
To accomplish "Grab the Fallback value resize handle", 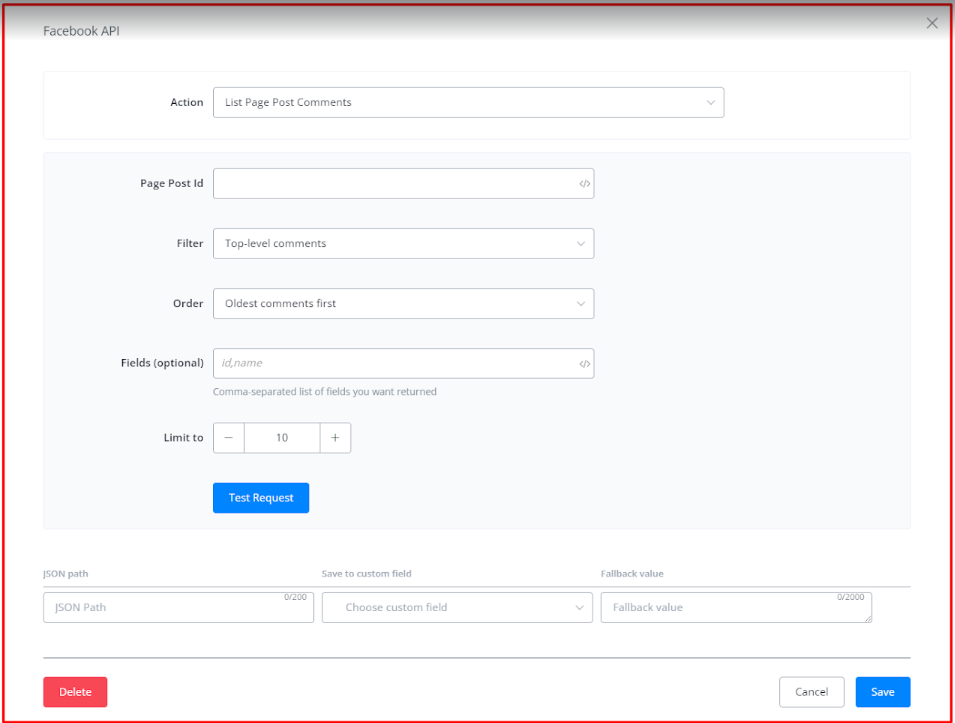I will (x=868, y=619).
